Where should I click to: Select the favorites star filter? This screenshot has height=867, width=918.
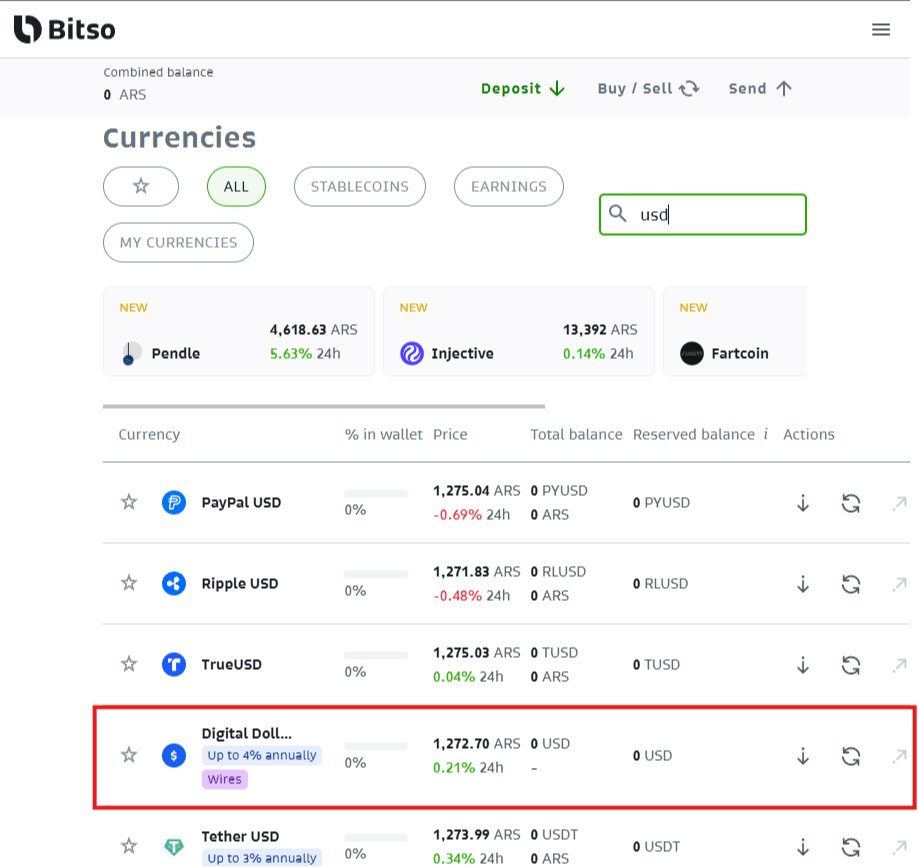pos(141,186)
